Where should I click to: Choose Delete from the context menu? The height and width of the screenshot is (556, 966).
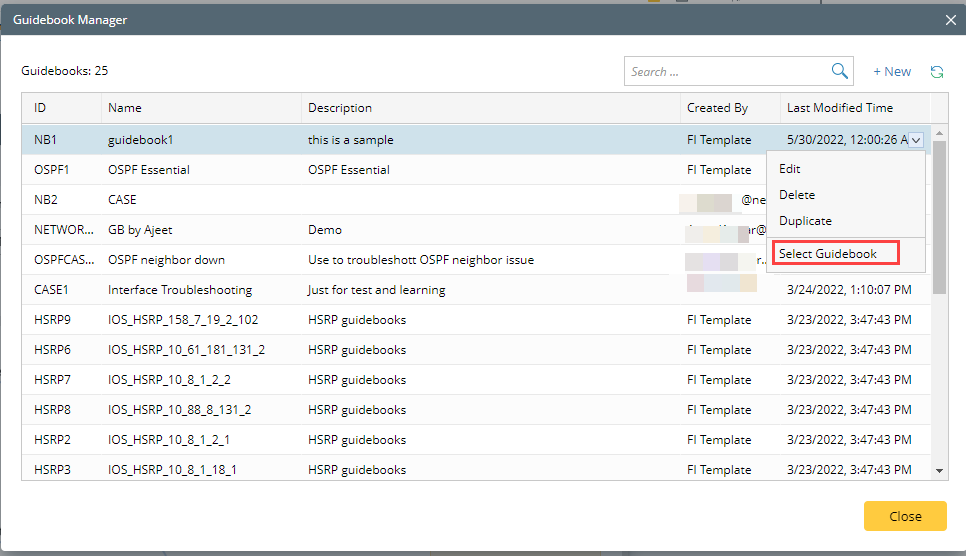(797, 195)
